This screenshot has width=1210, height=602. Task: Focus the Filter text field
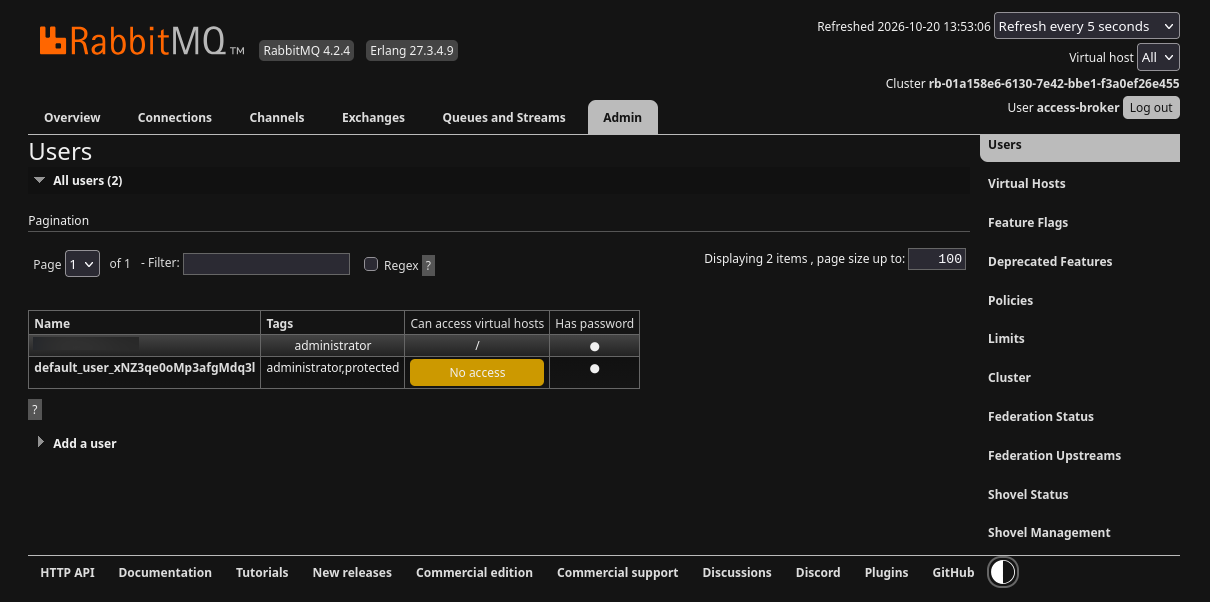[x=266, y=263]
